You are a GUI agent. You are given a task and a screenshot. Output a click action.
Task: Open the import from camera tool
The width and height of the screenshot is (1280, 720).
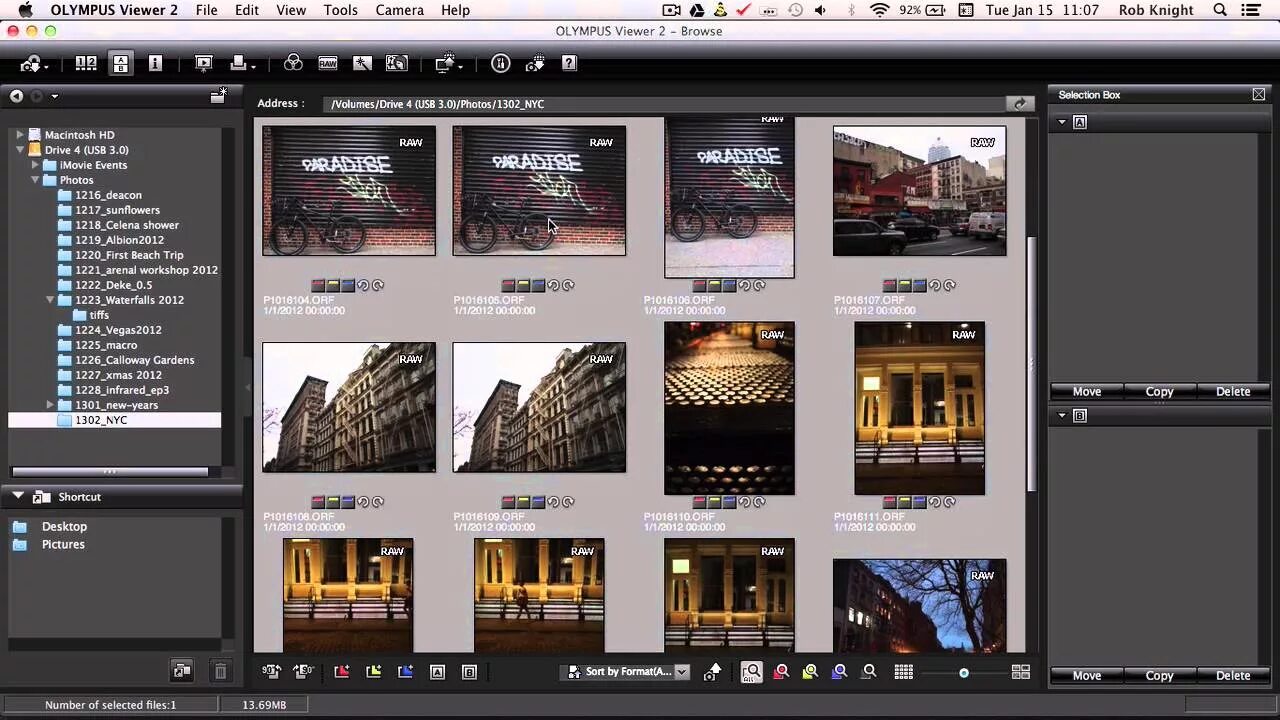pyautogui.click(x=33, y=64)
